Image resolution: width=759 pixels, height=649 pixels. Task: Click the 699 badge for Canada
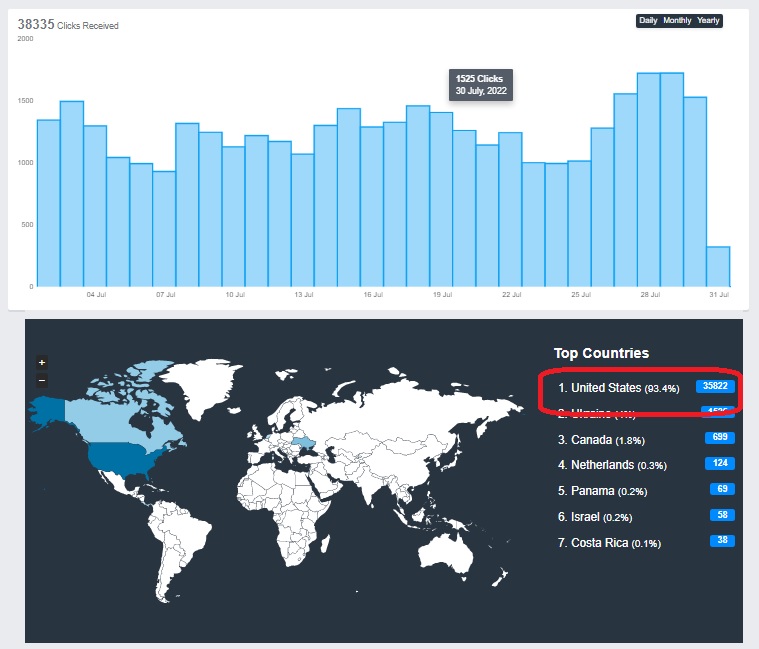[x=720, y=438]
